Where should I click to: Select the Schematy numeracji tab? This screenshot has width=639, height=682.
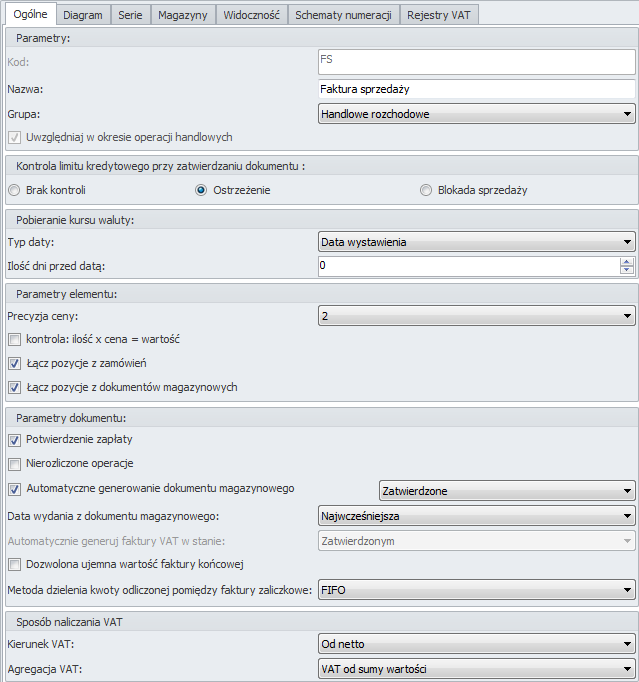tap(343, 15)
